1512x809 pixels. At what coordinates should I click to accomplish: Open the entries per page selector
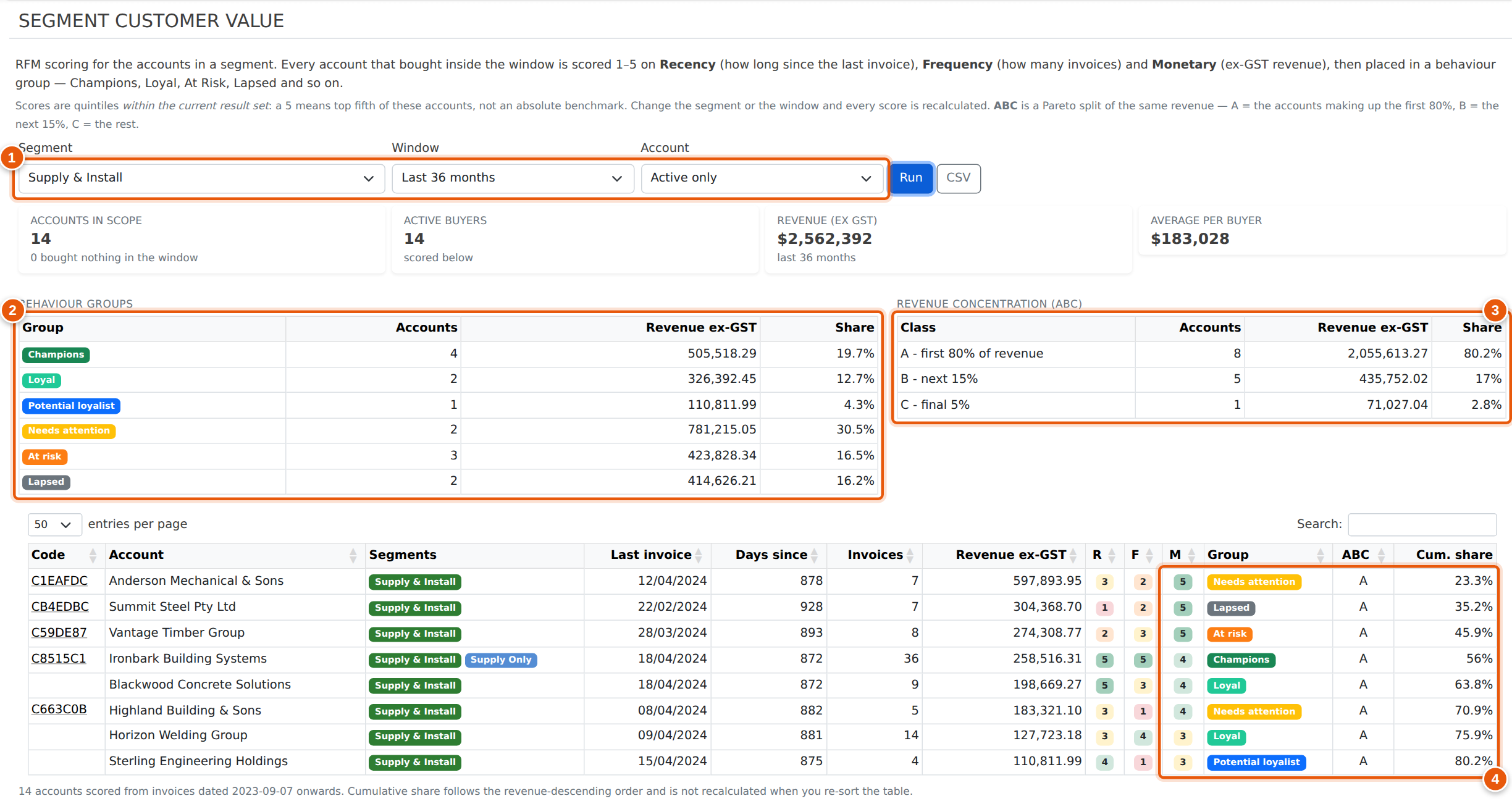pyautogui.click(x=54, y=524)
